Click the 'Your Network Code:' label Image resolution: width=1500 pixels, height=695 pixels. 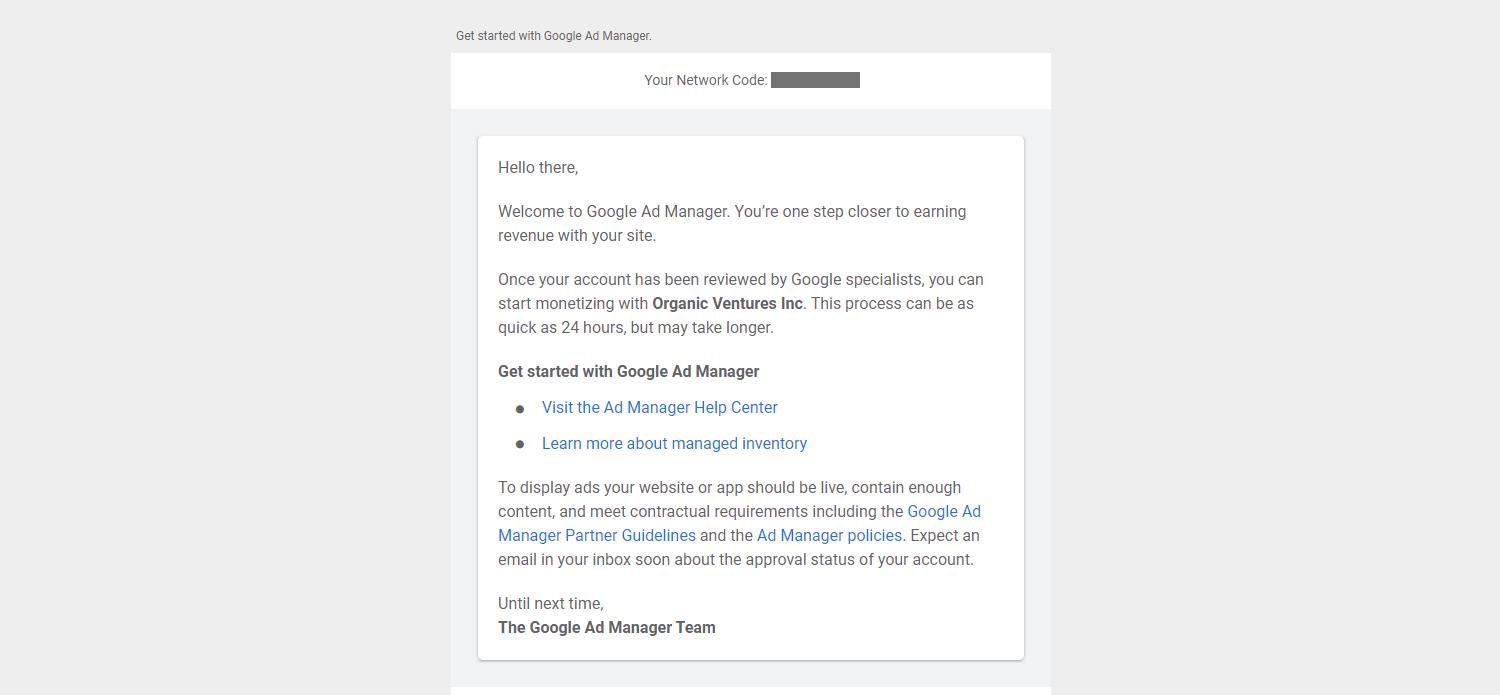click(x=705, y=80)
